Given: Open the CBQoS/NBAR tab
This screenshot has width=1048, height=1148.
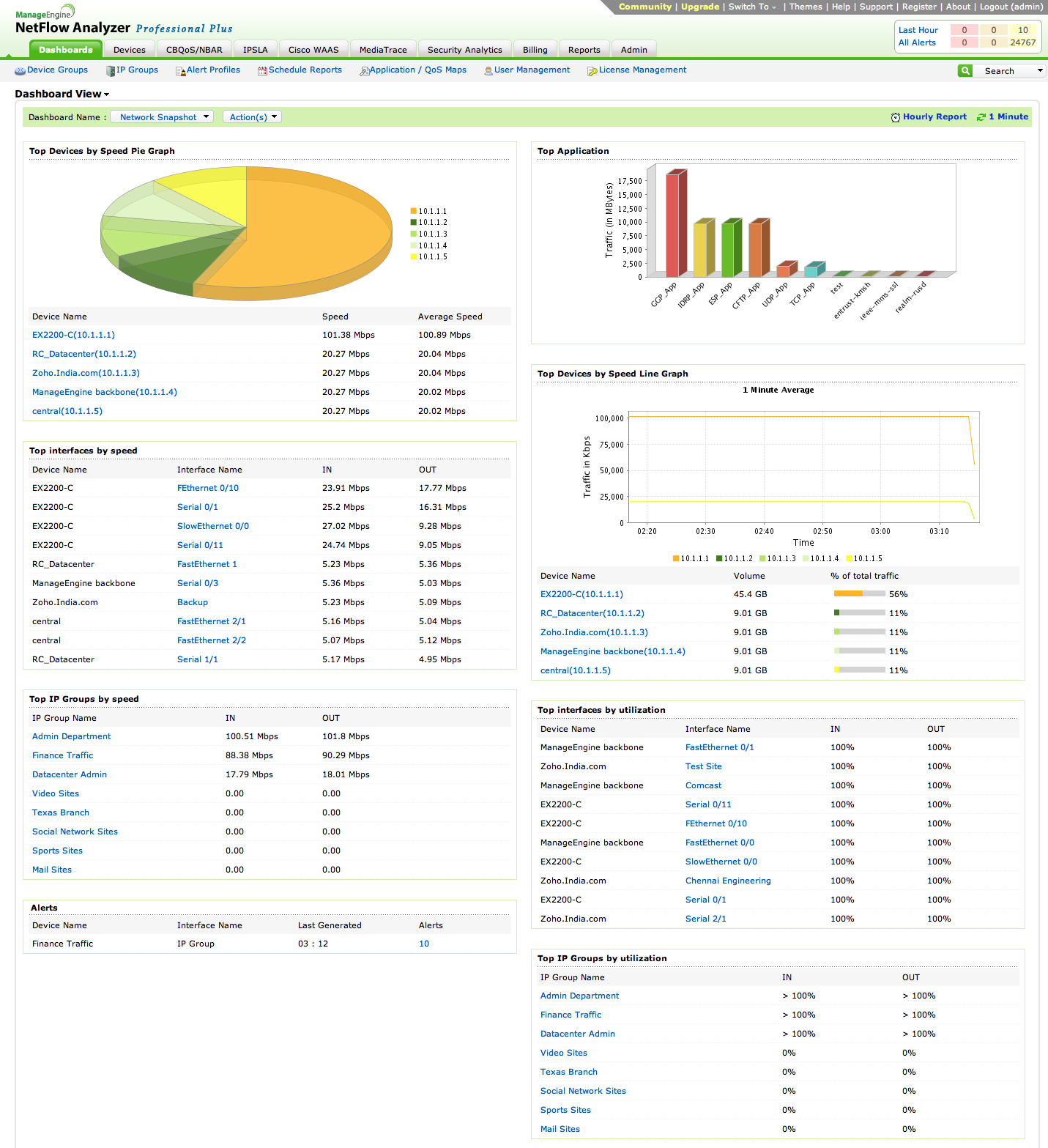Looking at the screenshot, I should (x=194, y=50).
